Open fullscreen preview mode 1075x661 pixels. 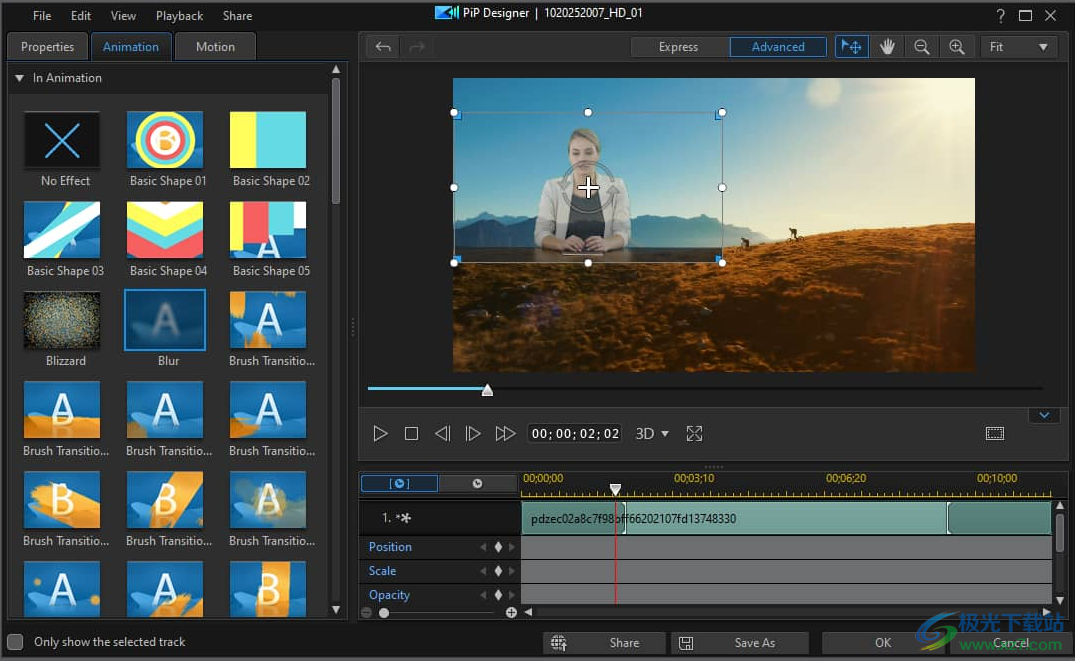pyautogui.click(x=694, y=433)
